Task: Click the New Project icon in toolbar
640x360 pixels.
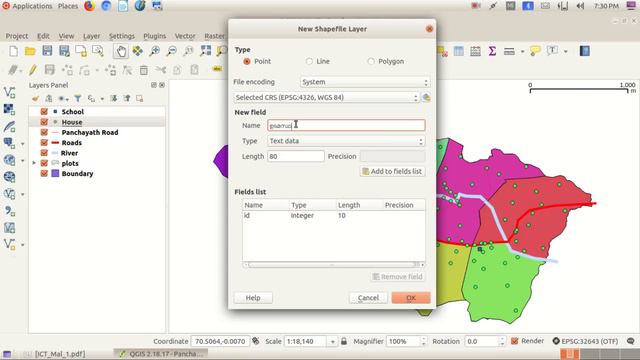Action: (13, 51)
